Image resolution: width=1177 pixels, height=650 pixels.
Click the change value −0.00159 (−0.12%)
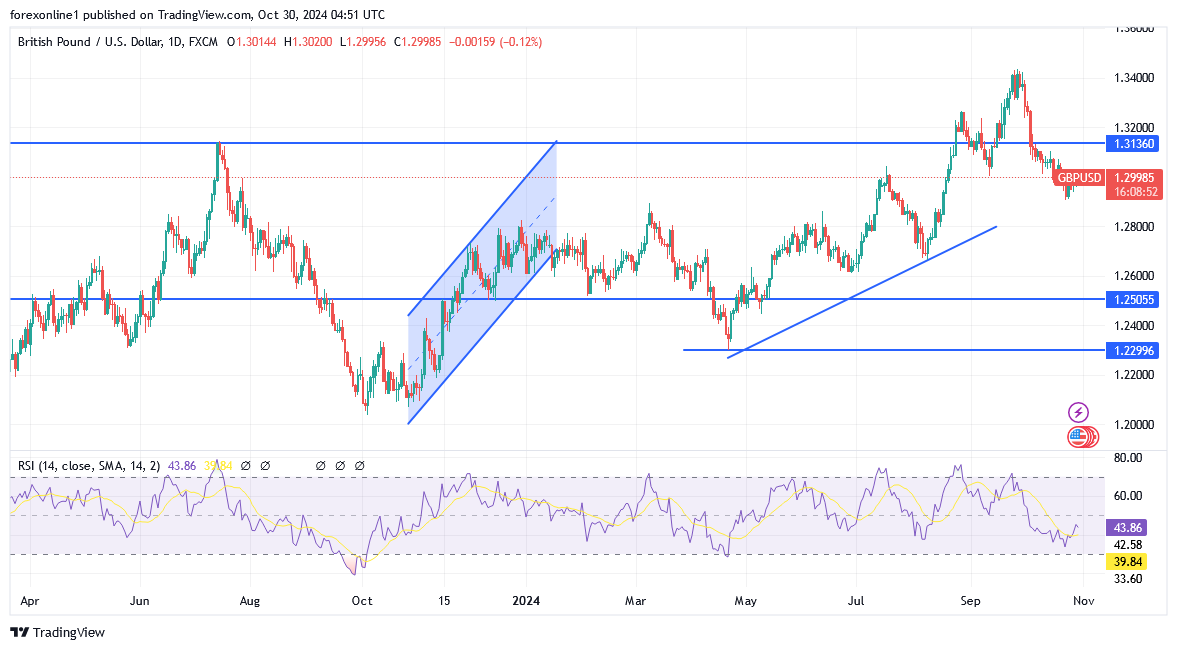point(495,42)
